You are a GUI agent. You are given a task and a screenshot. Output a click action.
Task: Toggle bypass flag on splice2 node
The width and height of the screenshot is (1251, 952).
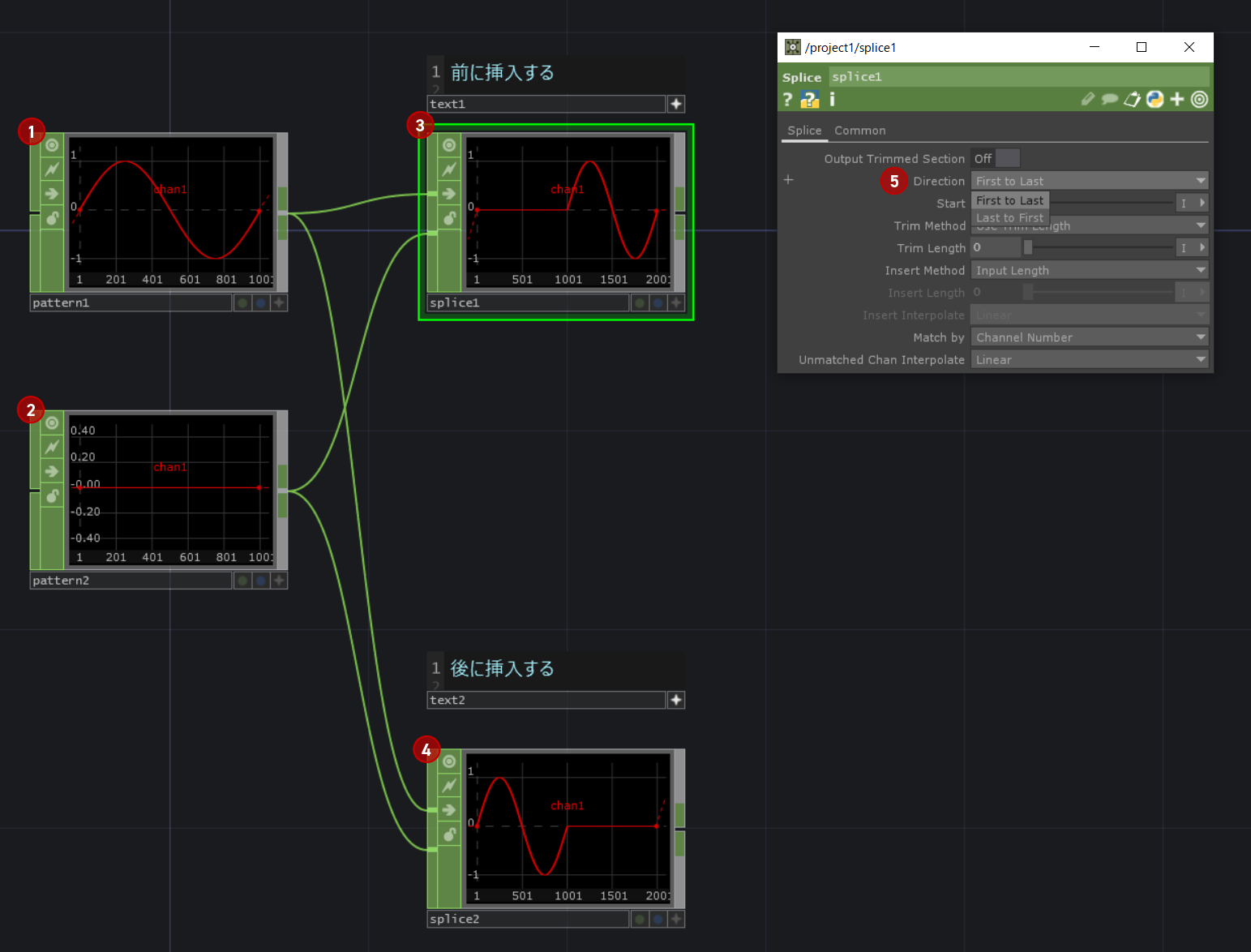point(449,785)
